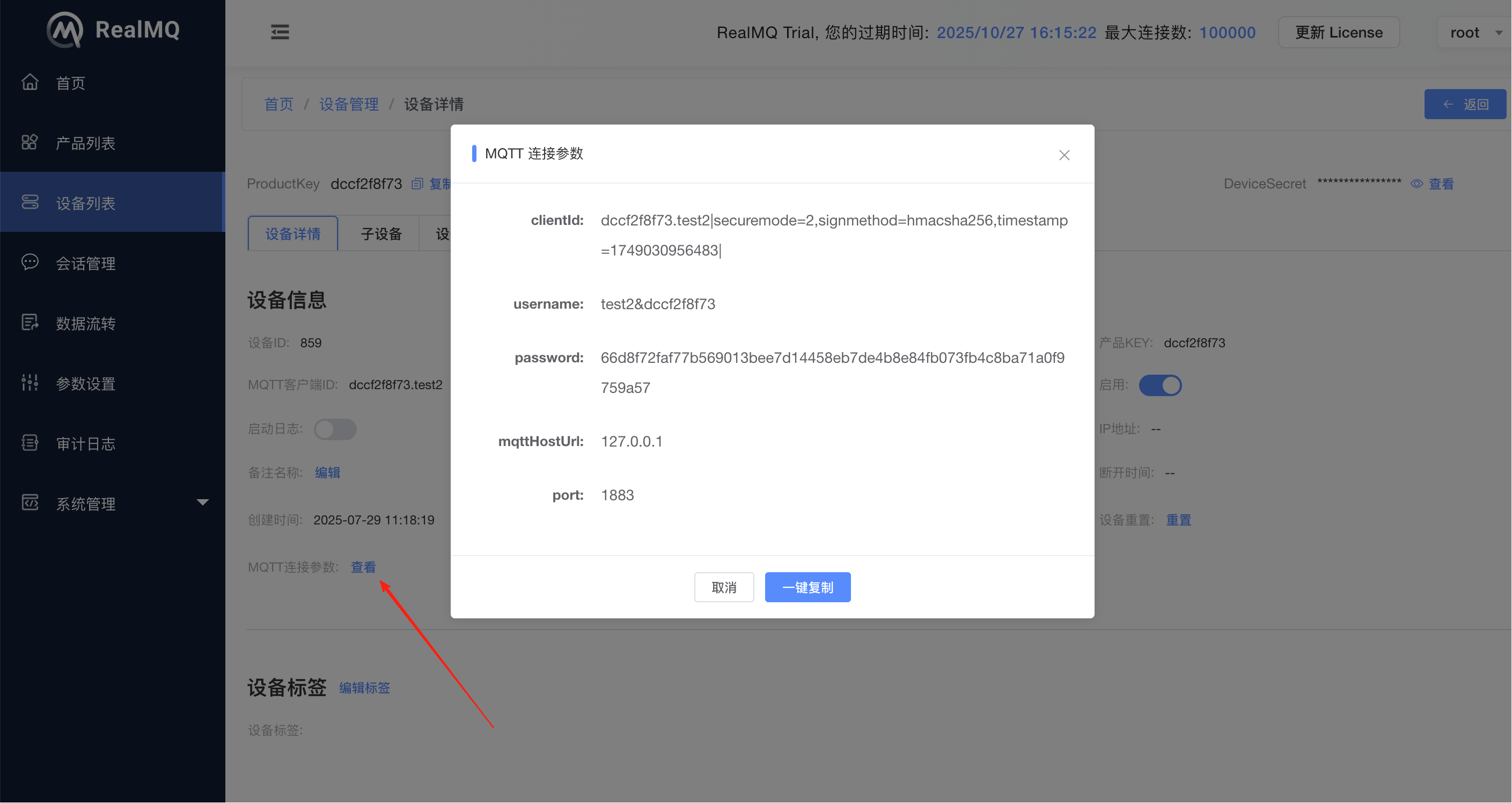This screenshot has height=803, width=1512.
Task: Click 重置 link for 设备重置
Action: coord(1179,520)
